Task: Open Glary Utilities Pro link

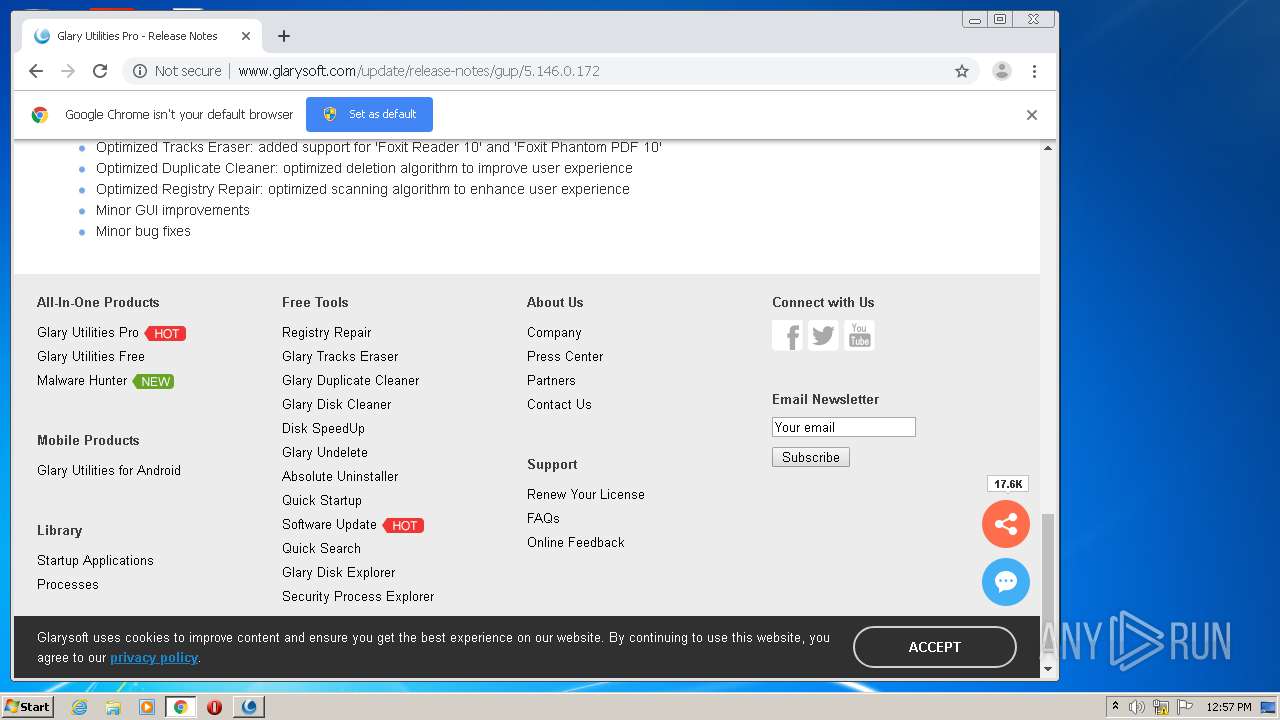Action: pyautogui.click(x=88, y=332)
